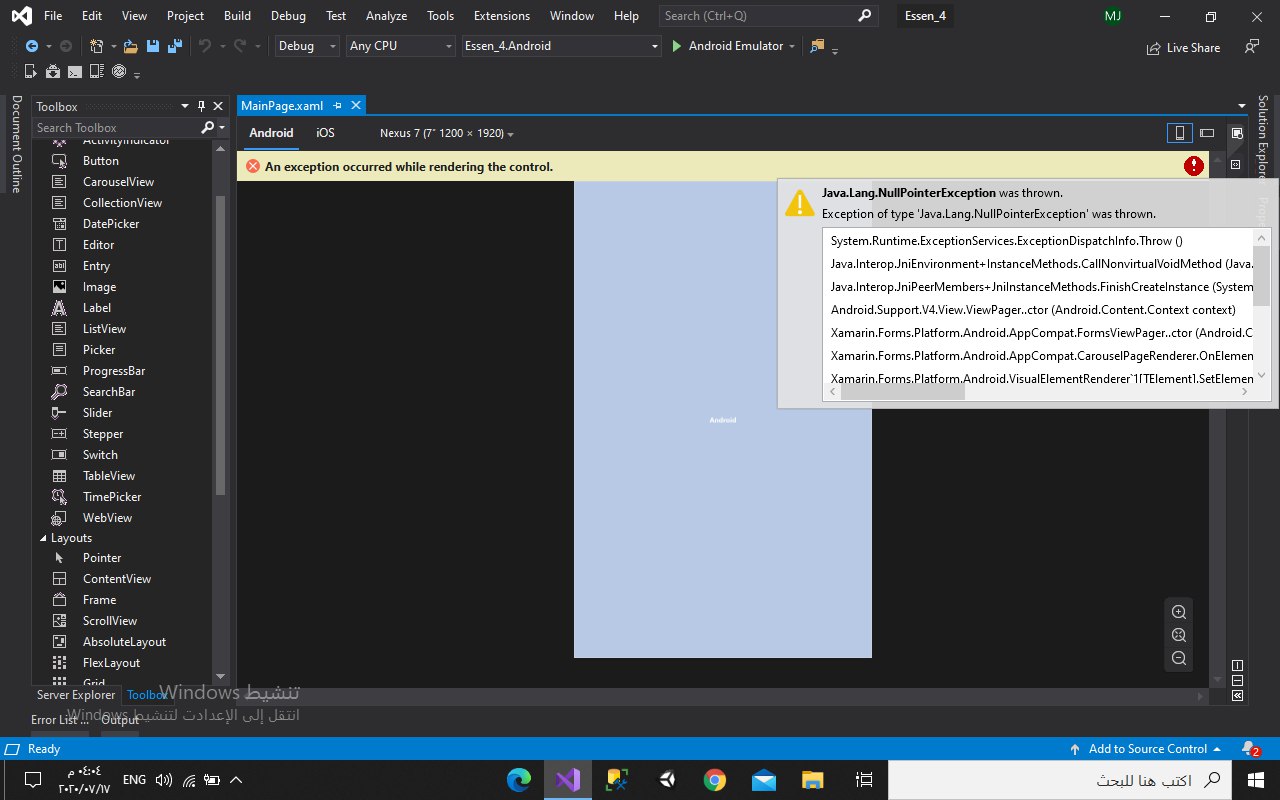Open the Output panel tab
This screenshot has height=800, width=1280.
point(120,719)
